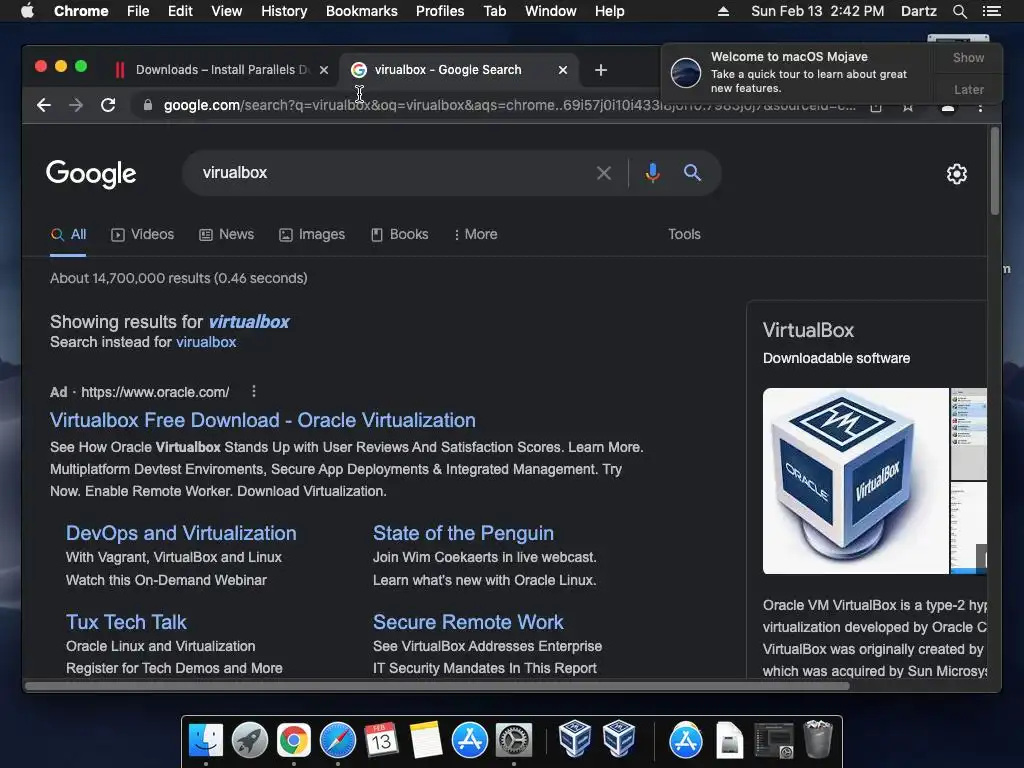This screenshot has width=1024, height=768.
Task: Click the date and time in menu bar
Action: [x=818, y=11]
